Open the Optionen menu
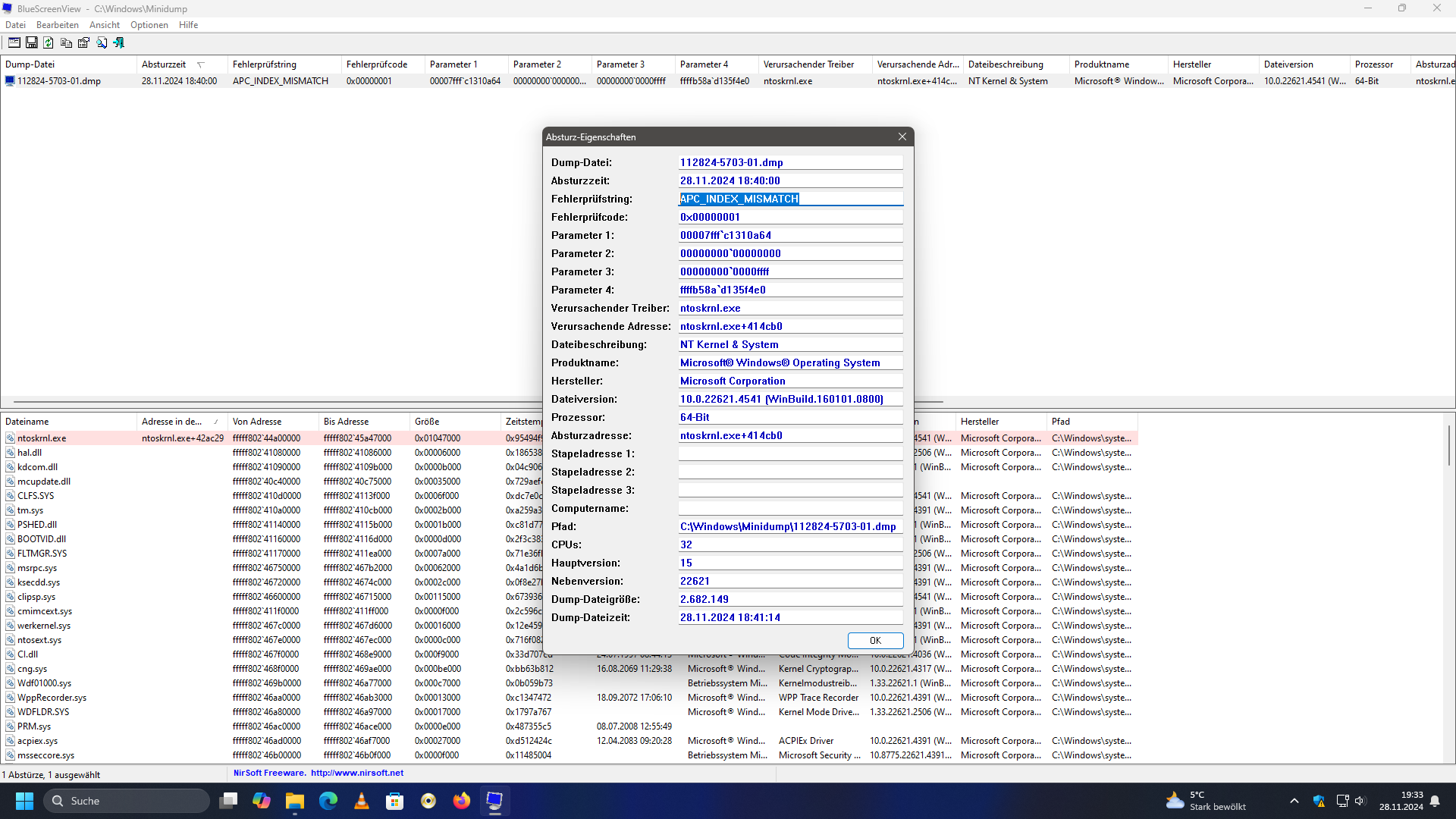The image size is (1456, 819). (149, 25)
